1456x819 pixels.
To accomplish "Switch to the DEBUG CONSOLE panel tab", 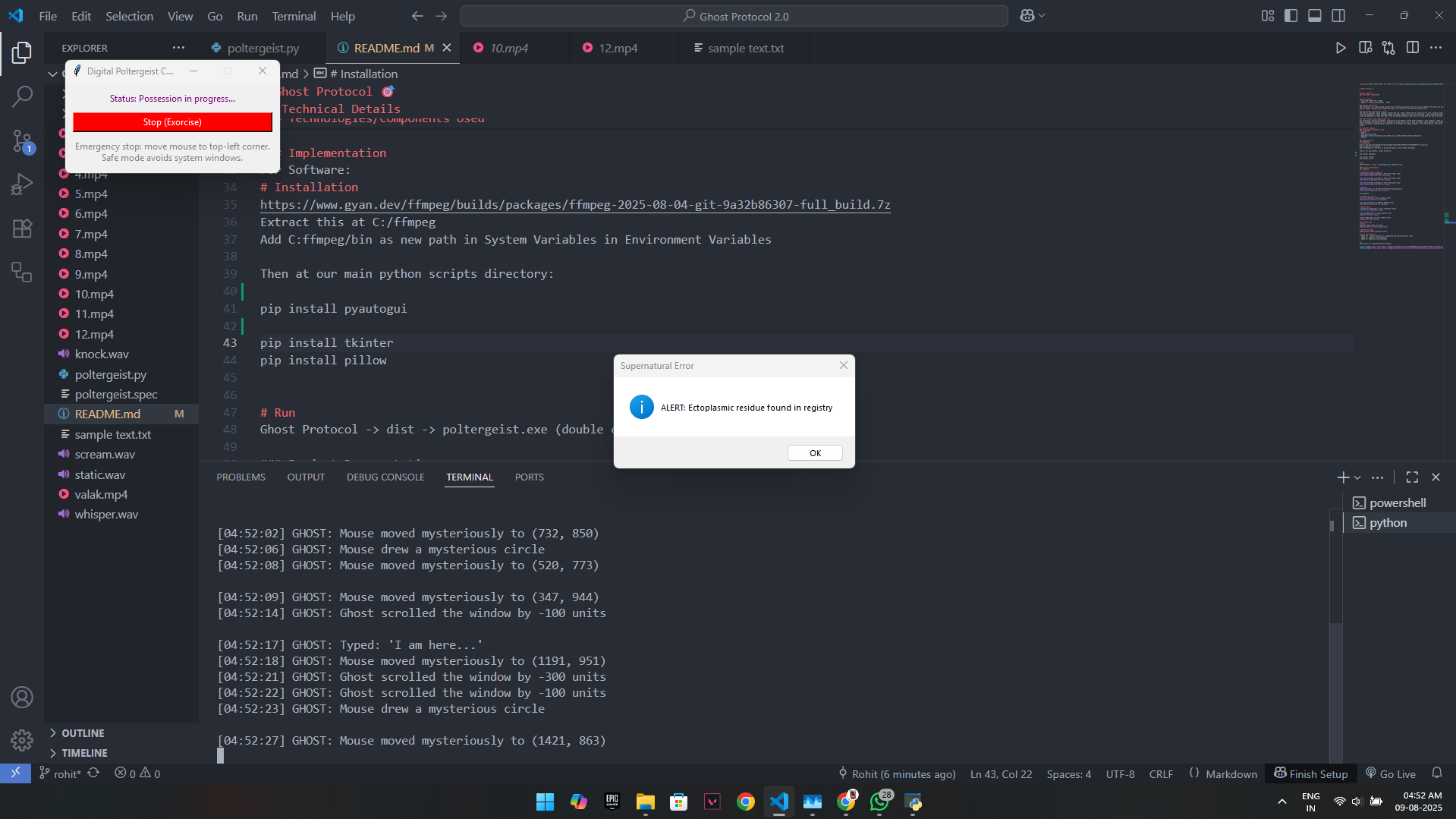I will 385,477.
